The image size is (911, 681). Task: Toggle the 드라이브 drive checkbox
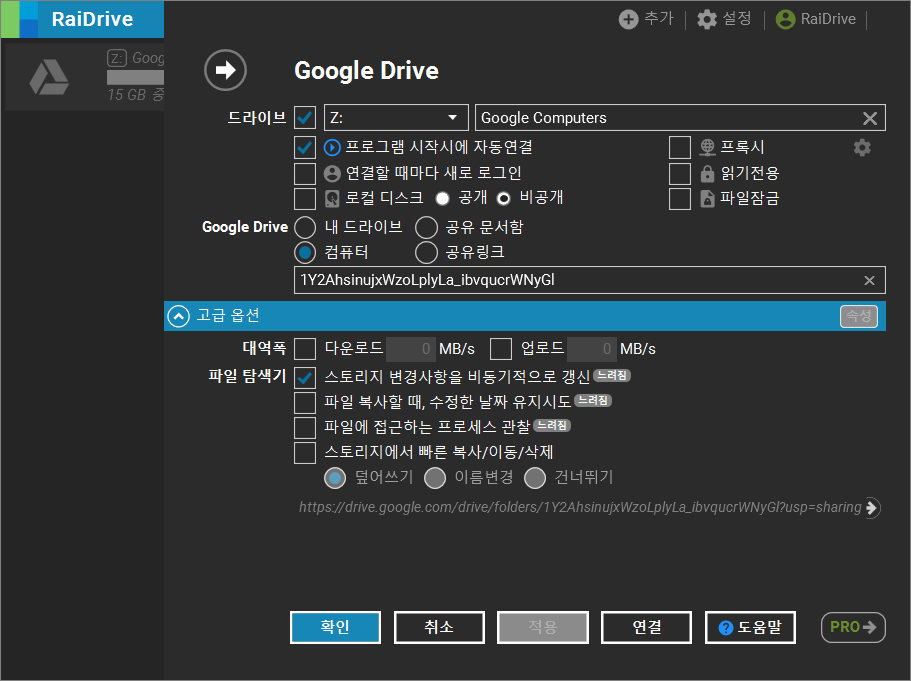click(x=304, y=118)
